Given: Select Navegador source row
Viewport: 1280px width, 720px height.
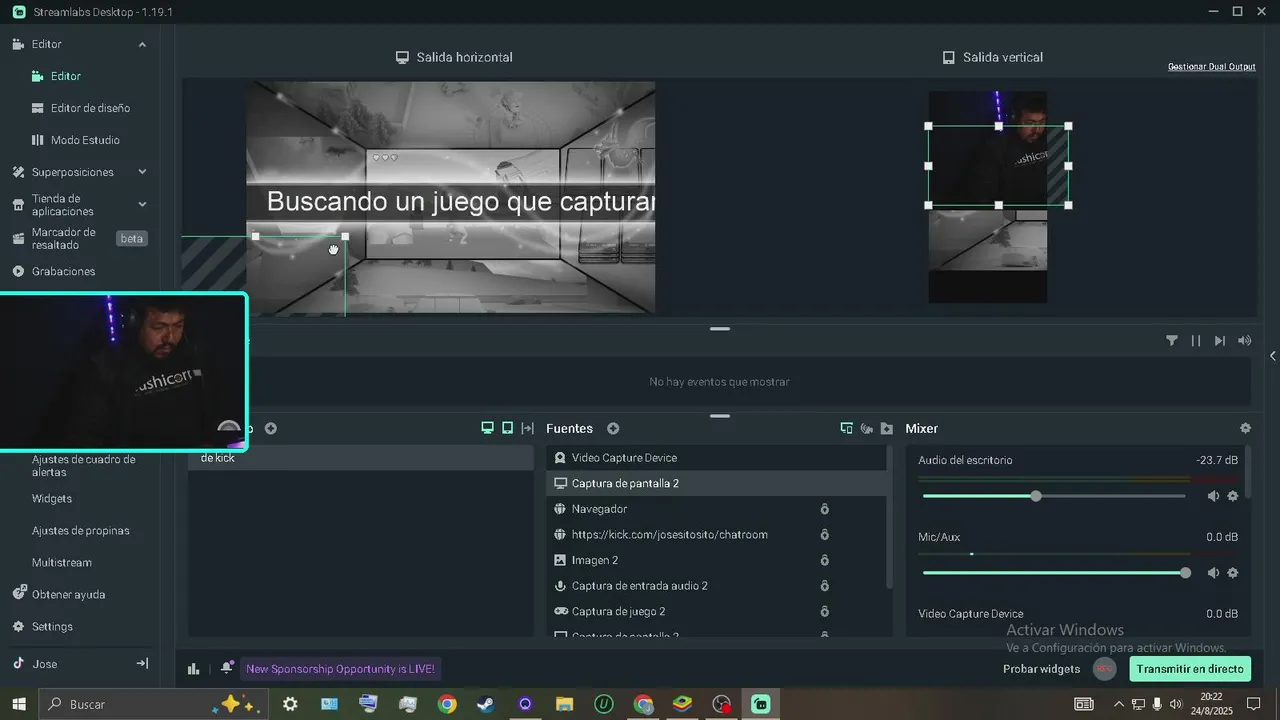Looking at the screenshot, I should click(716, 509).
